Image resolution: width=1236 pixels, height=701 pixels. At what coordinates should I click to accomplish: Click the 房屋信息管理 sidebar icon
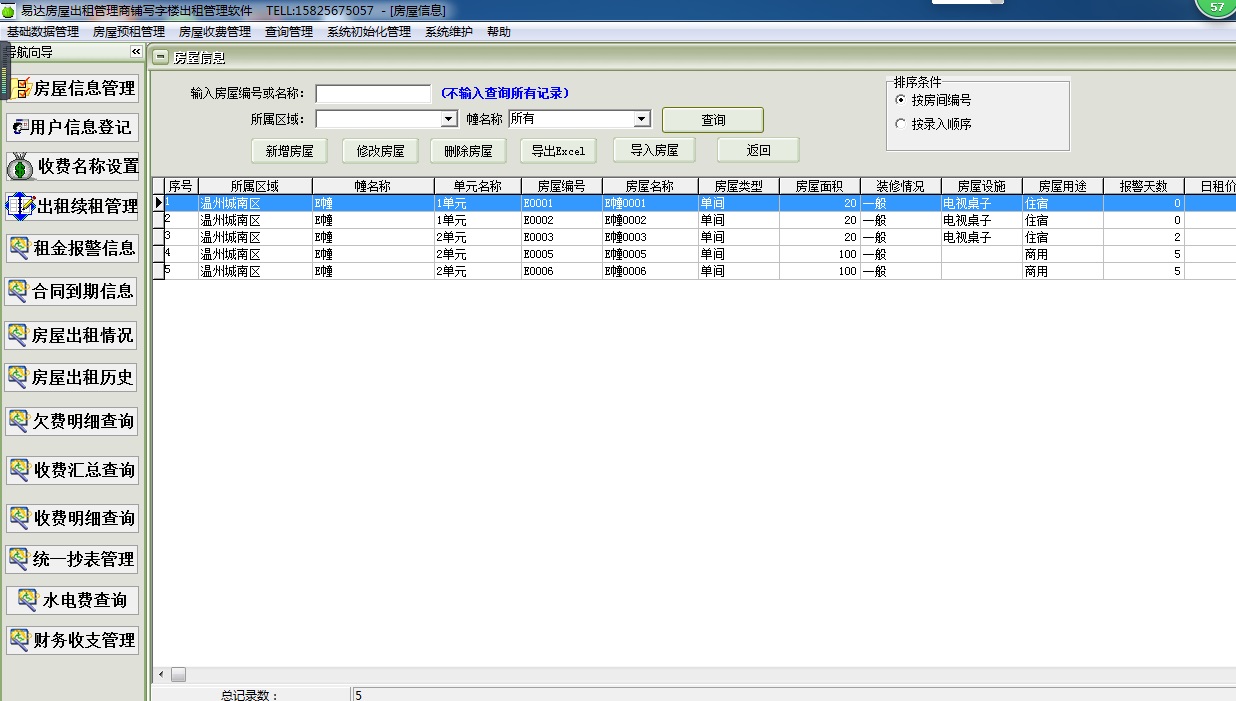tap(20, 88)
